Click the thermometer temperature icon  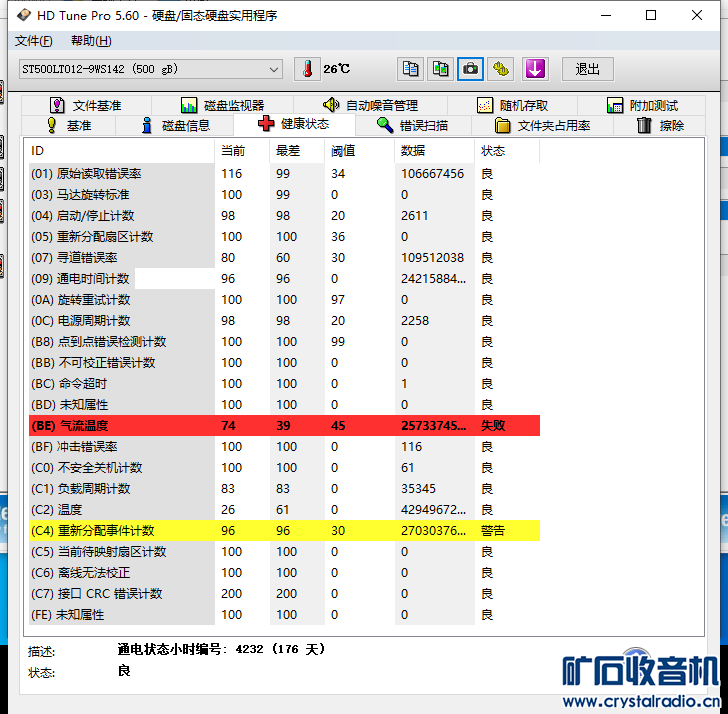pos(307,70)
